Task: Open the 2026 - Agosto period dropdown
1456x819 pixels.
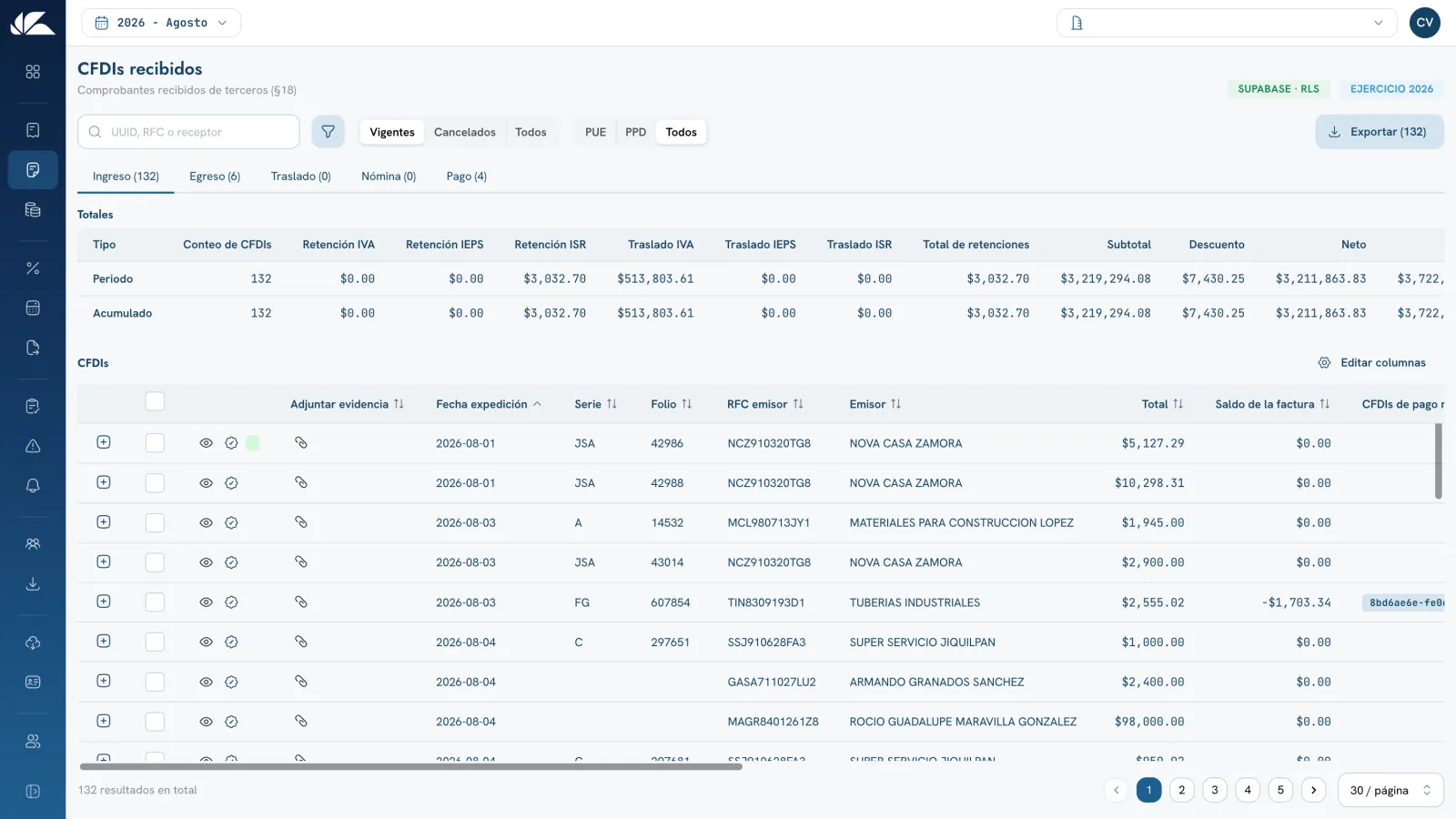Action: (161, 23)
